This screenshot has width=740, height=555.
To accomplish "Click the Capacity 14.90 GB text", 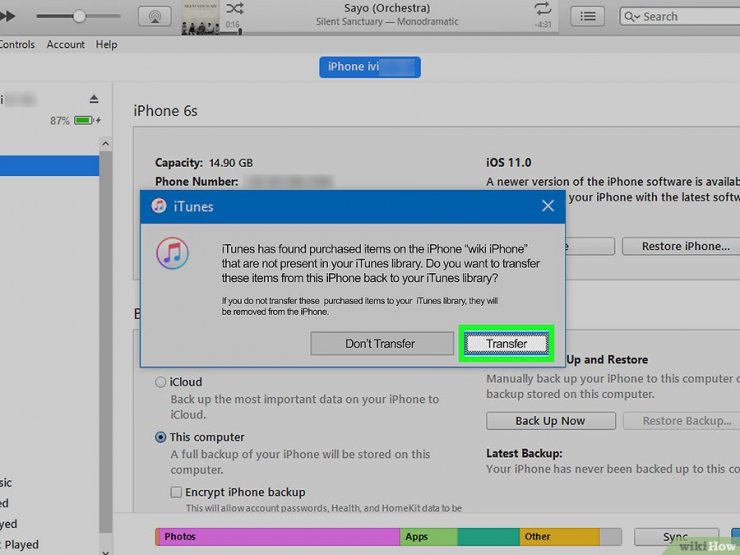I will point(204,163).
